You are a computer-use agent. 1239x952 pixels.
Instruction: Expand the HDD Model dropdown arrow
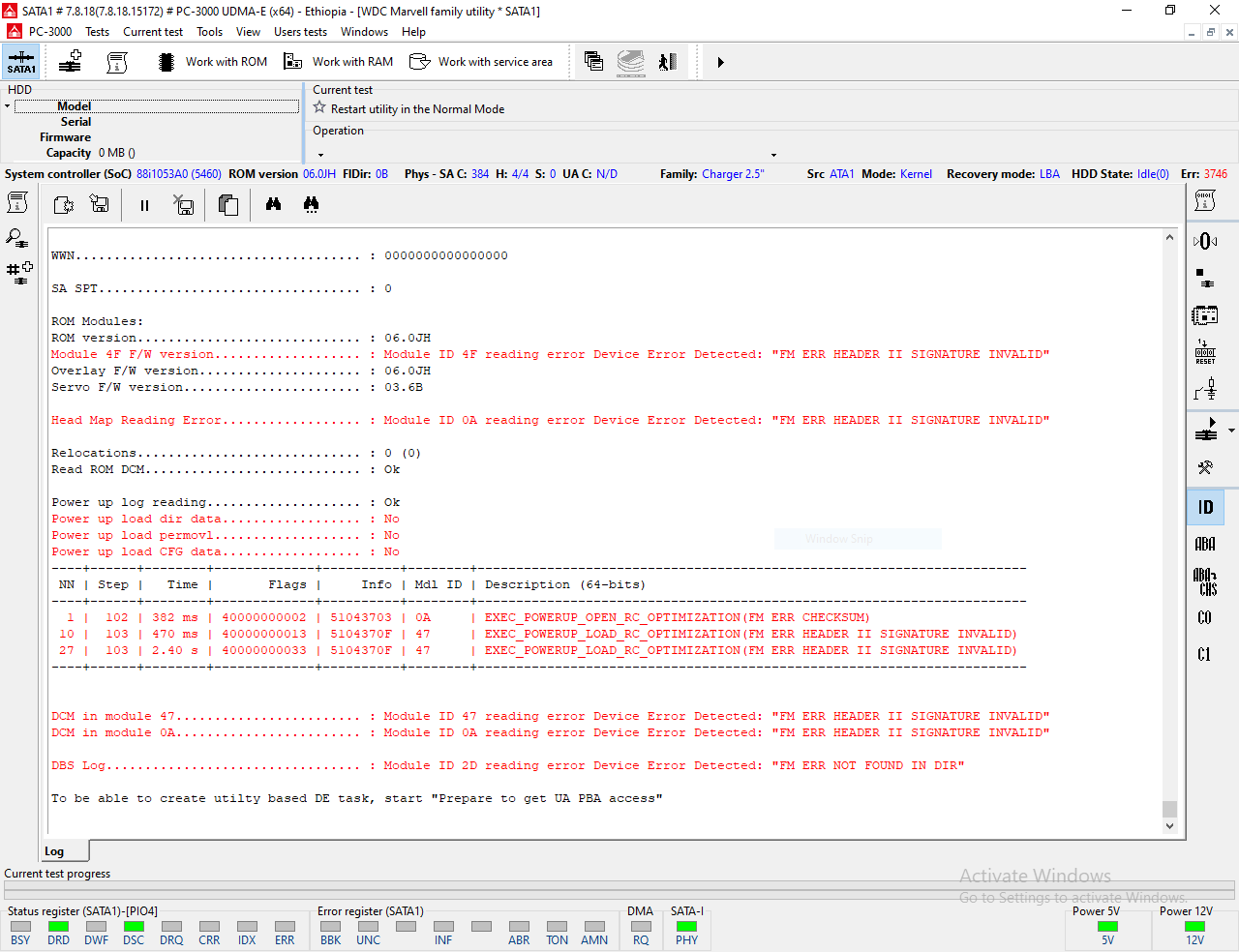pyautogui.click(x=7, y=106)
